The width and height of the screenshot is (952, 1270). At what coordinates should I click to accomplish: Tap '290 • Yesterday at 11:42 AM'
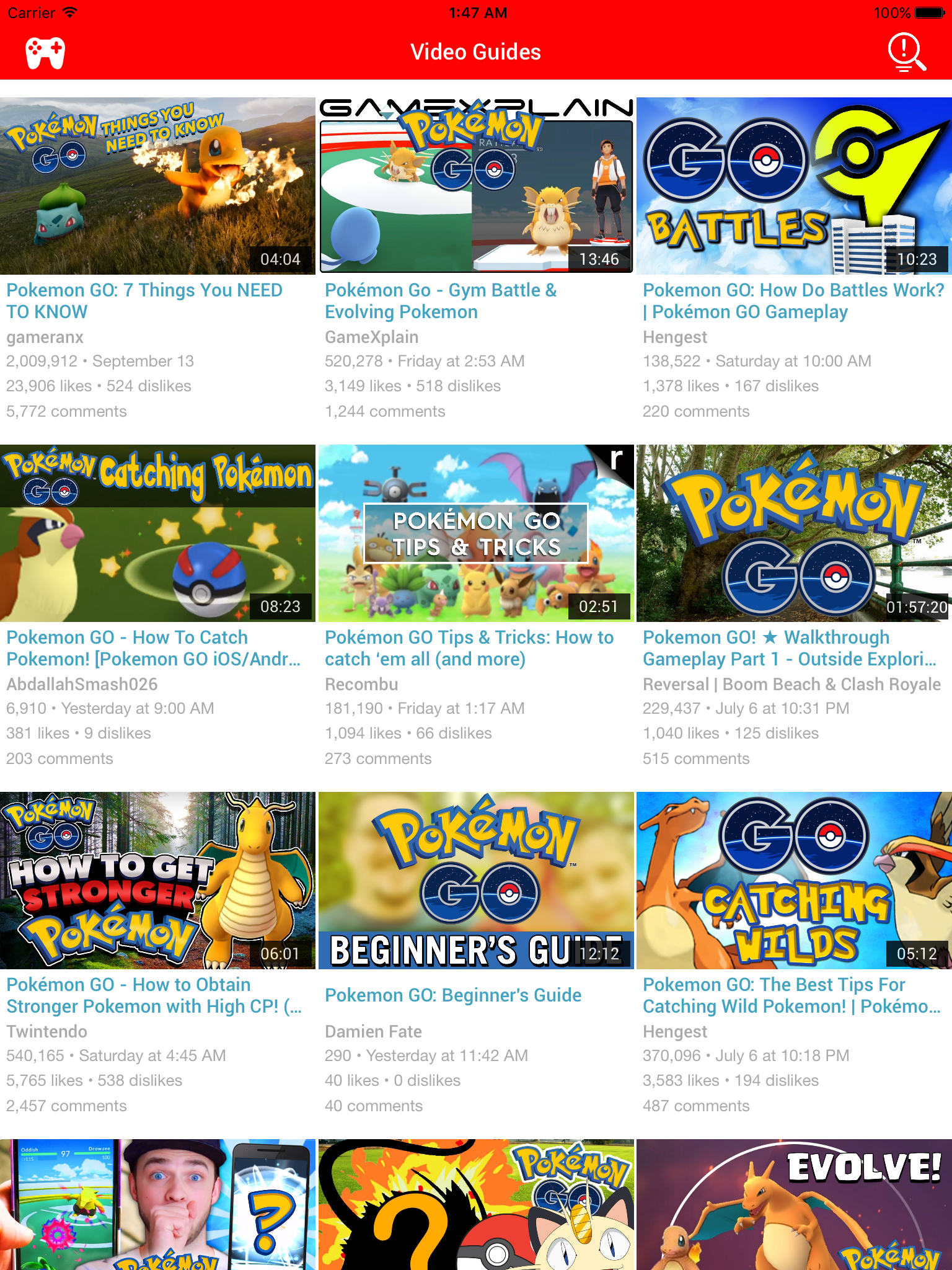coord(426,1055)
